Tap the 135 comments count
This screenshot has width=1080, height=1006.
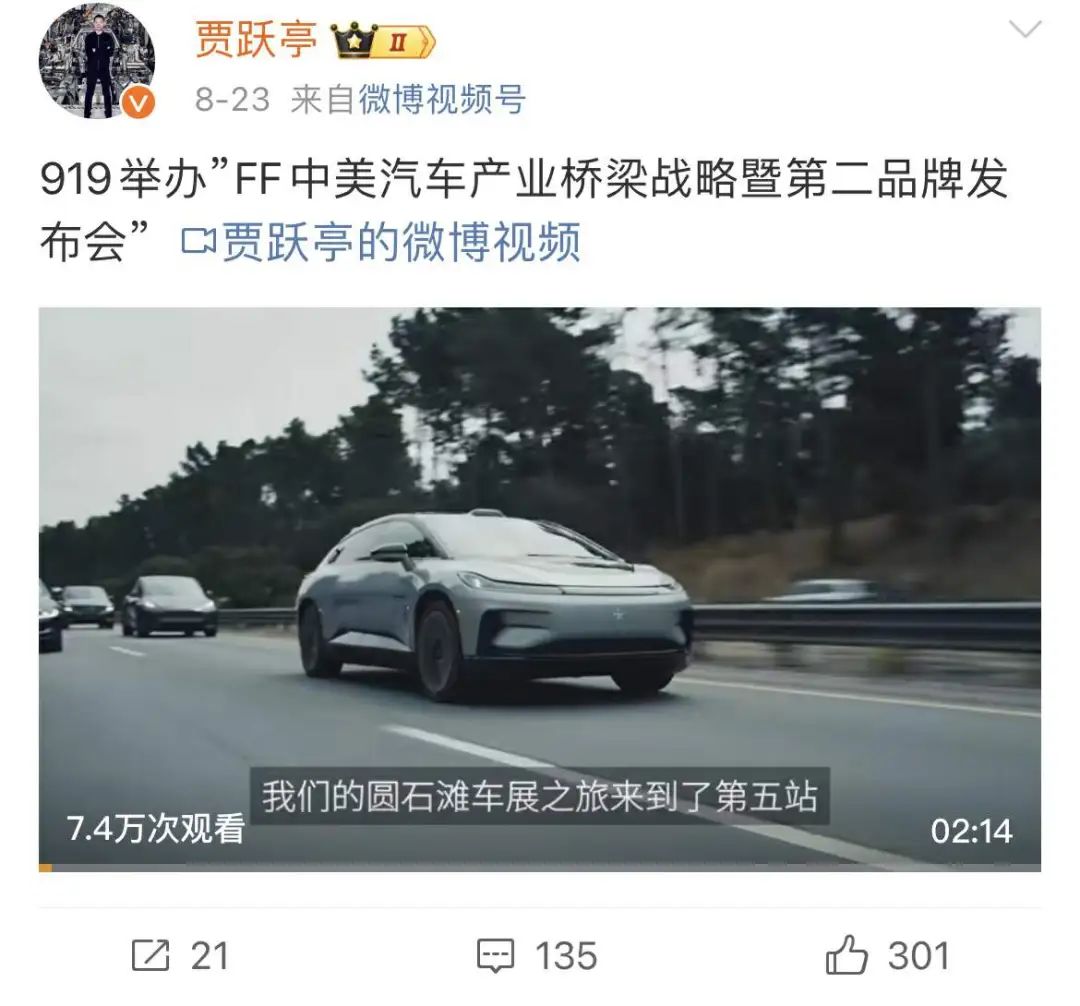[566, 956]
